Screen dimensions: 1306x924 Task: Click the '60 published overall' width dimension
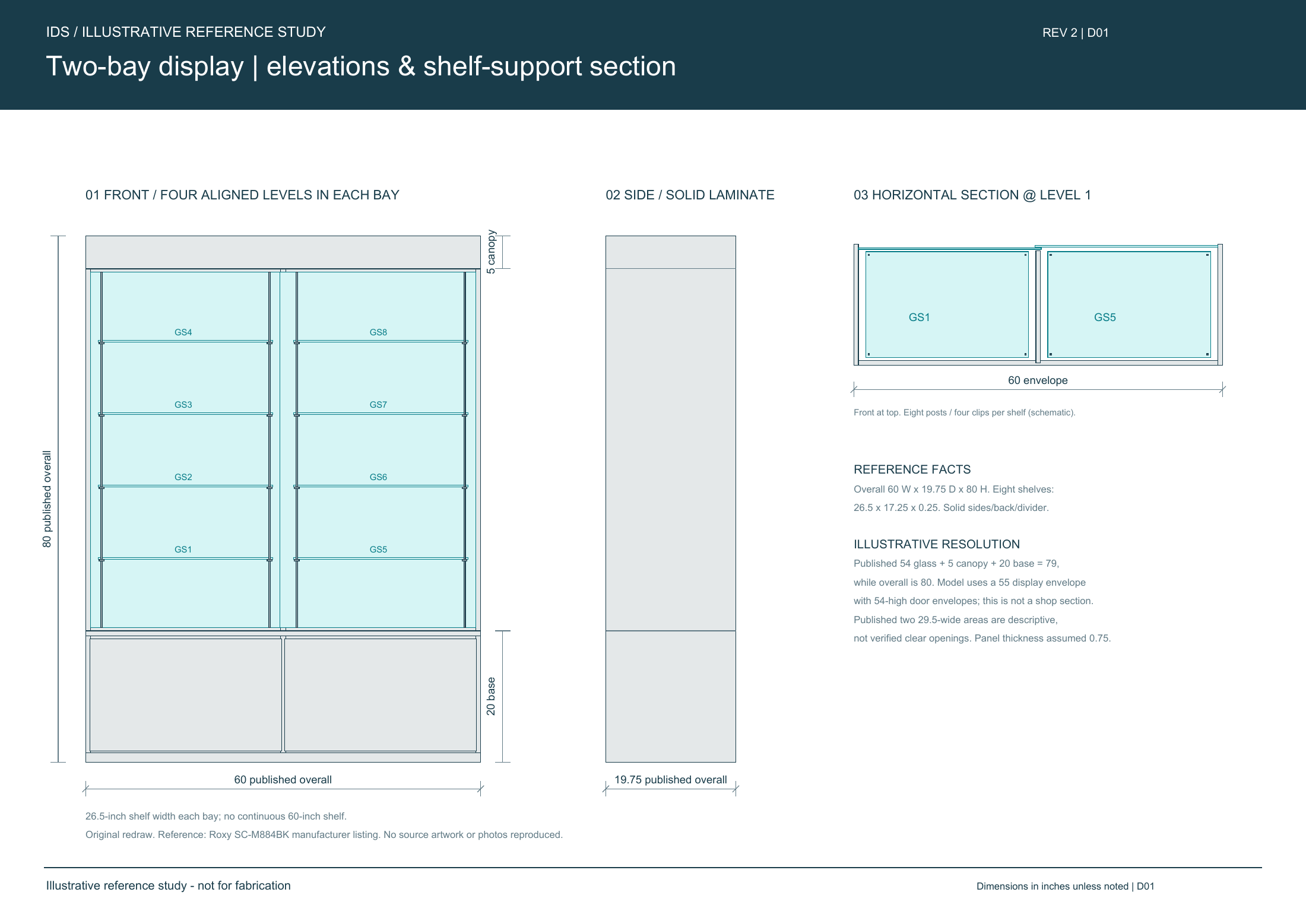(283, 780)
